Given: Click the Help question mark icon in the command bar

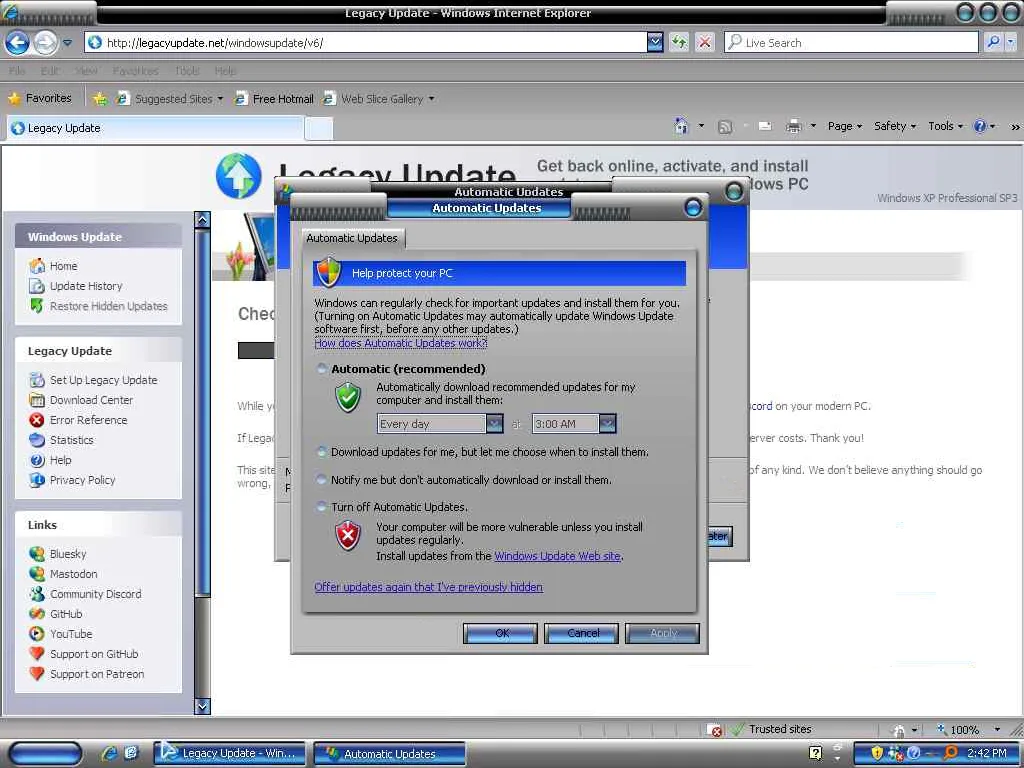Looking at the screenshot, I should pyautogui.click(x=980, y=126).
